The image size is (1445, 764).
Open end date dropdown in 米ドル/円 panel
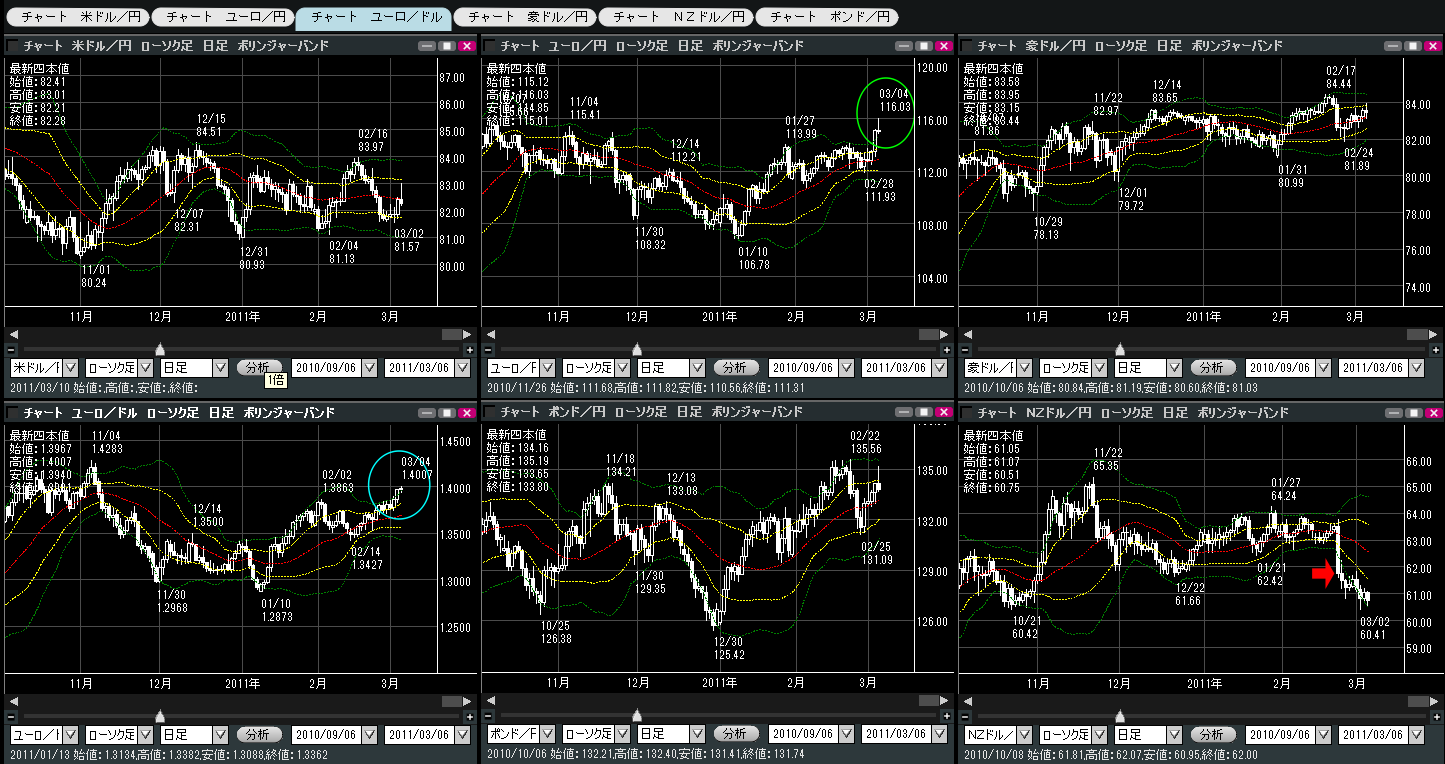(462, 368)
